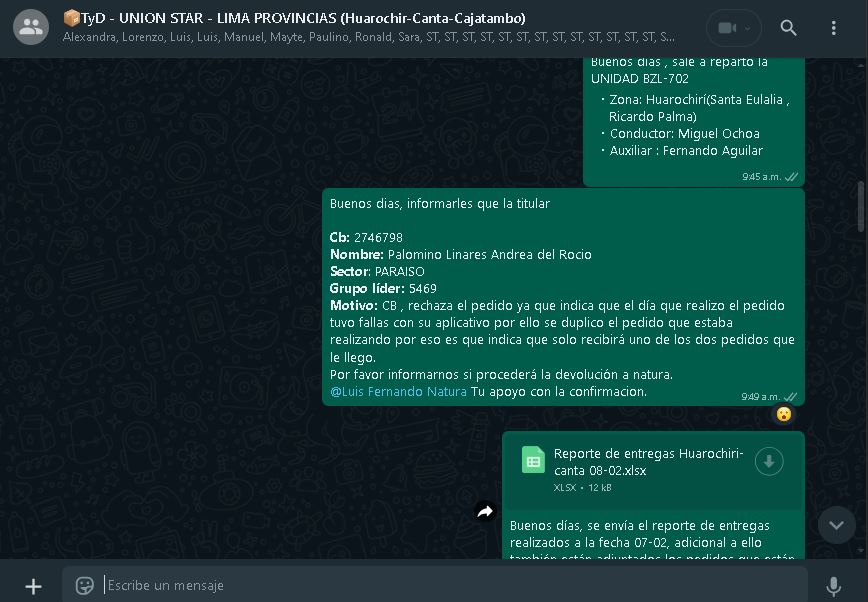Screen dimensions: 868x602
Task: Click the forward arrow beside the file message
Action: [x=485, y=512]
